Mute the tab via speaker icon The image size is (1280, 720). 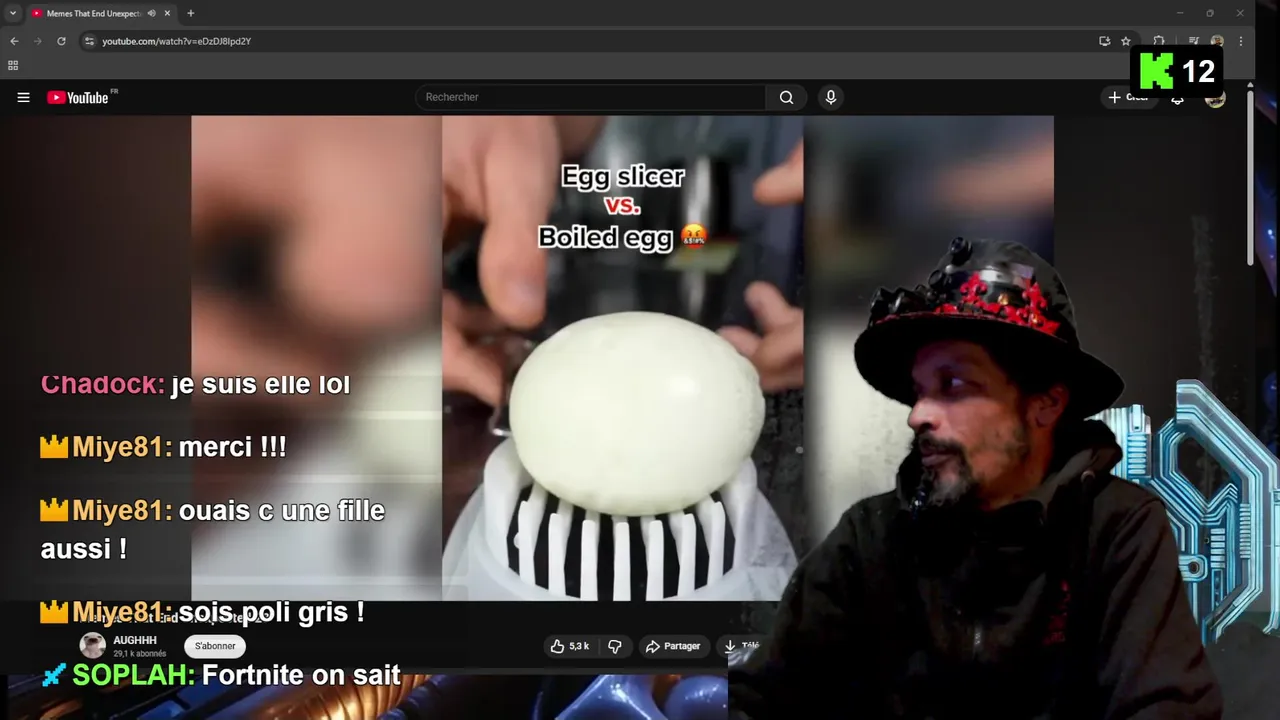(x=151, y=13)
